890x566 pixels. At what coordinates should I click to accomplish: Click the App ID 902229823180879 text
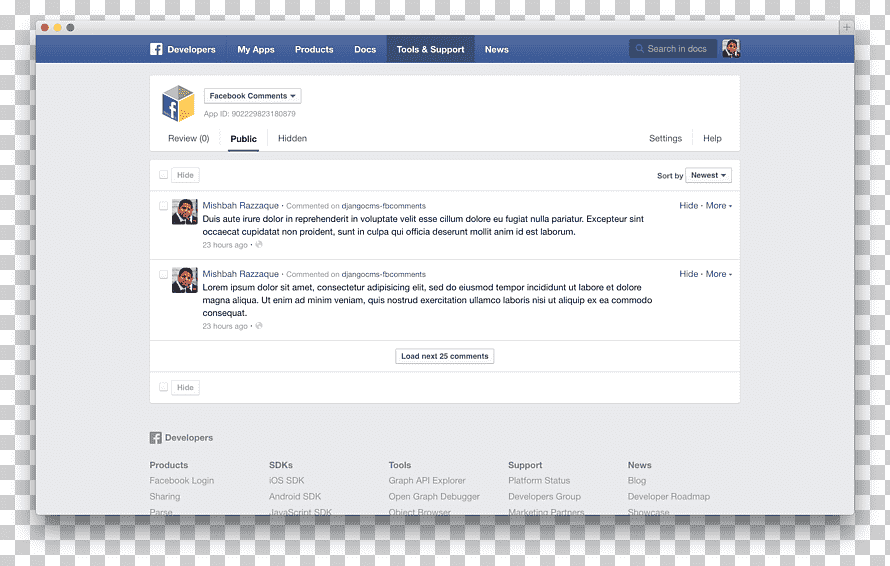point(250,114)
